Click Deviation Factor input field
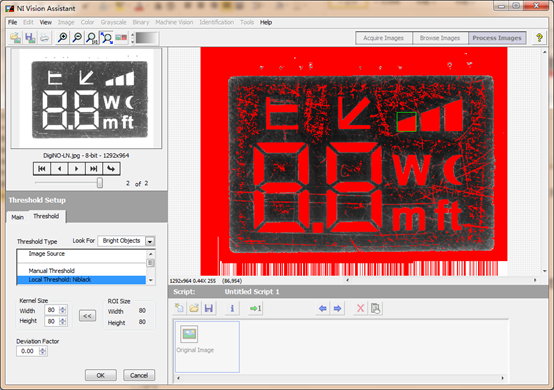 click(28, 351)
